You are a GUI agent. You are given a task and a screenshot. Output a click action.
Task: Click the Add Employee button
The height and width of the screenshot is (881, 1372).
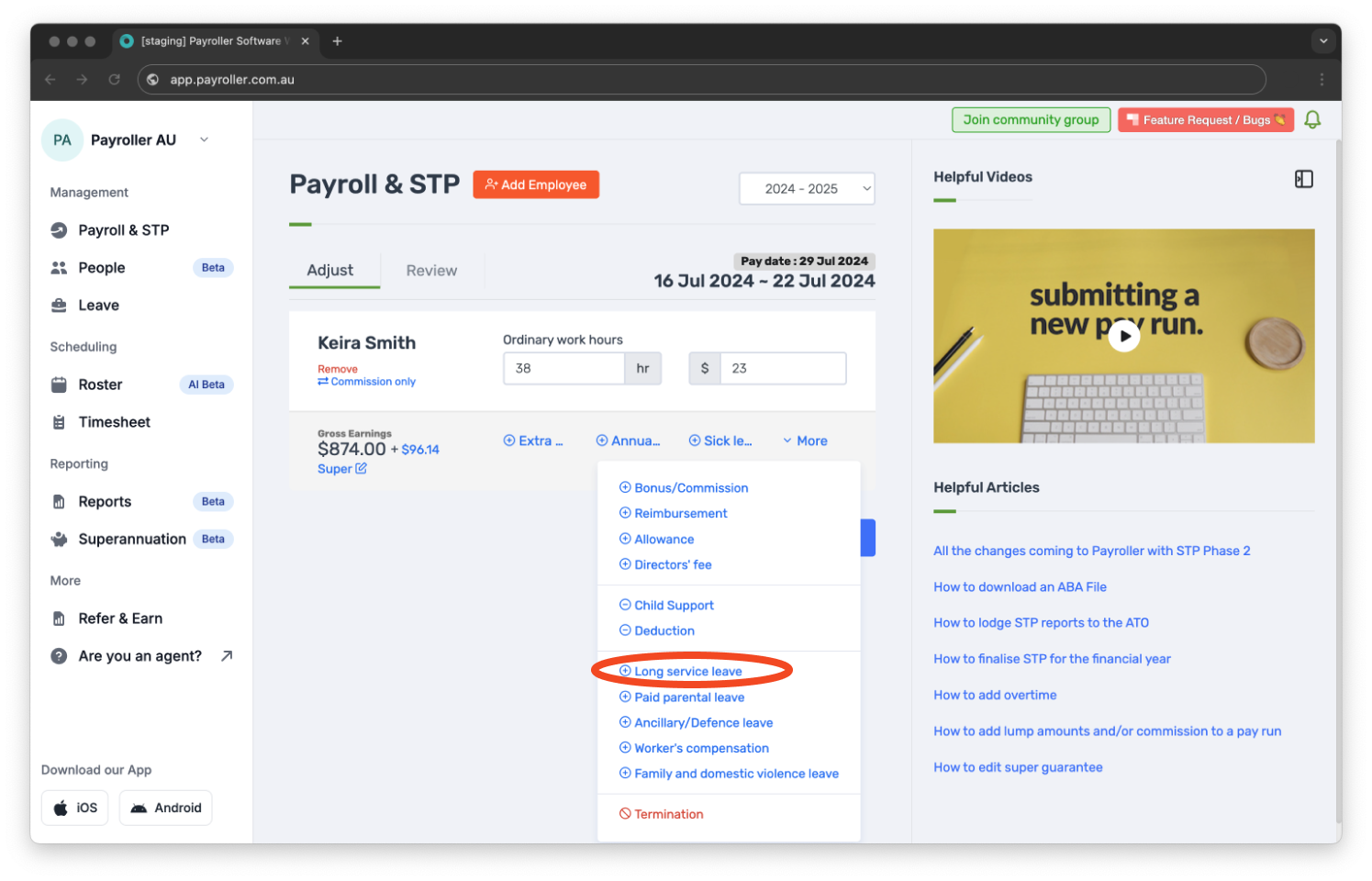(x=536, y=184)
